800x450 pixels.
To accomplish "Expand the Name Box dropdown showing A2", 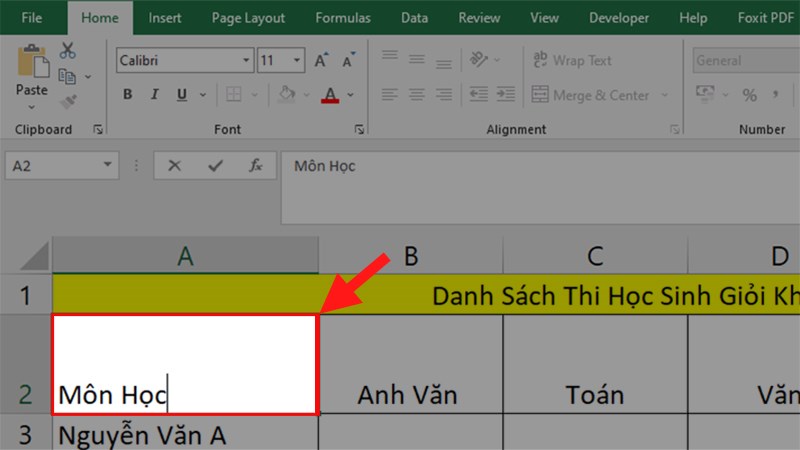I will 108,166.
